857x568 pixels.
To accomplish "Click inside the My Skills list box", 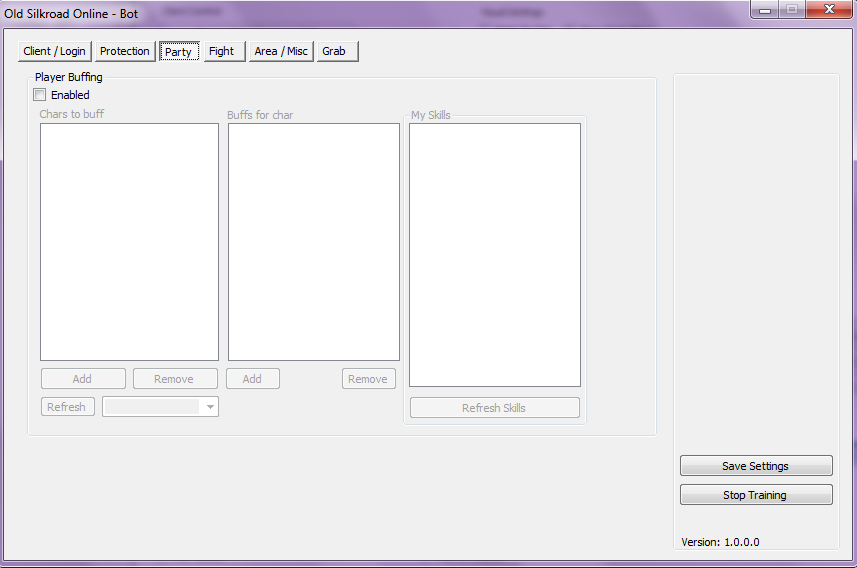I will tap(495, 255).
